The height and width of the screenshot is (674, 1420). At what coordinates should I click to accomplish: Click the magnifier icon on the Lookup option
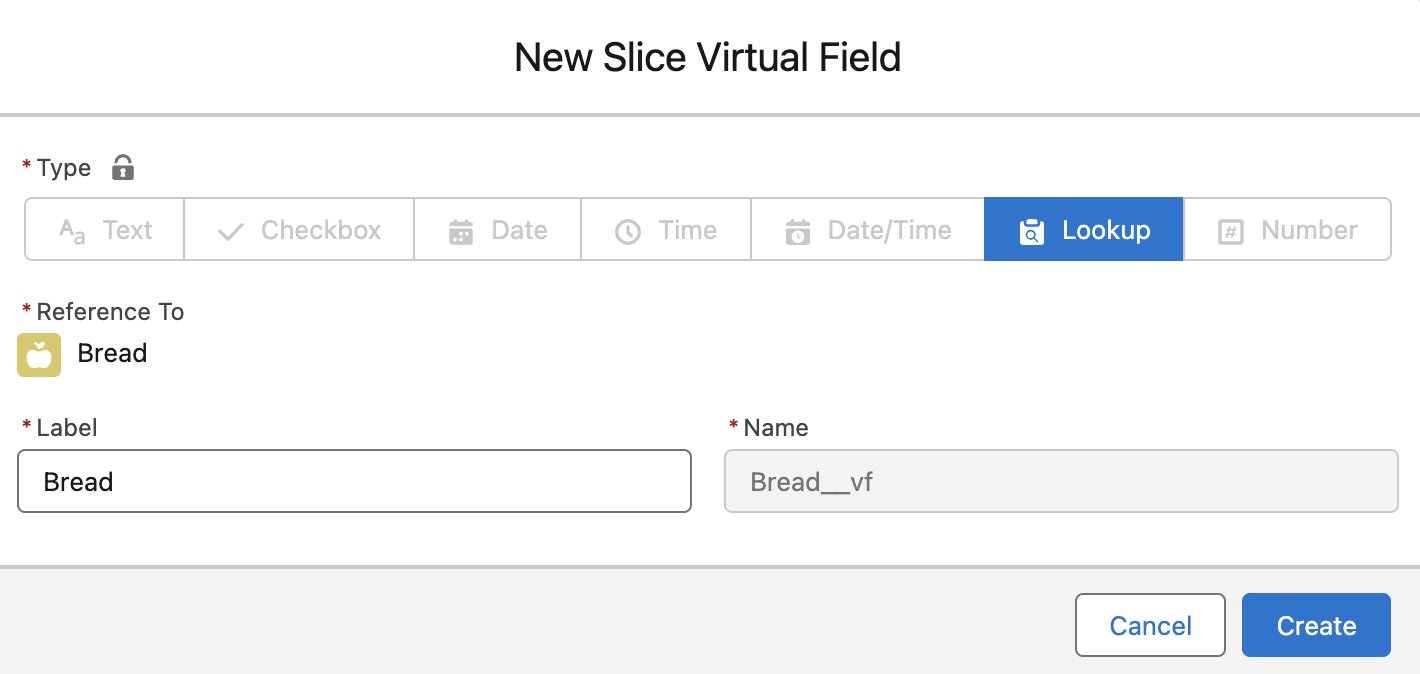coord(1031,229)
